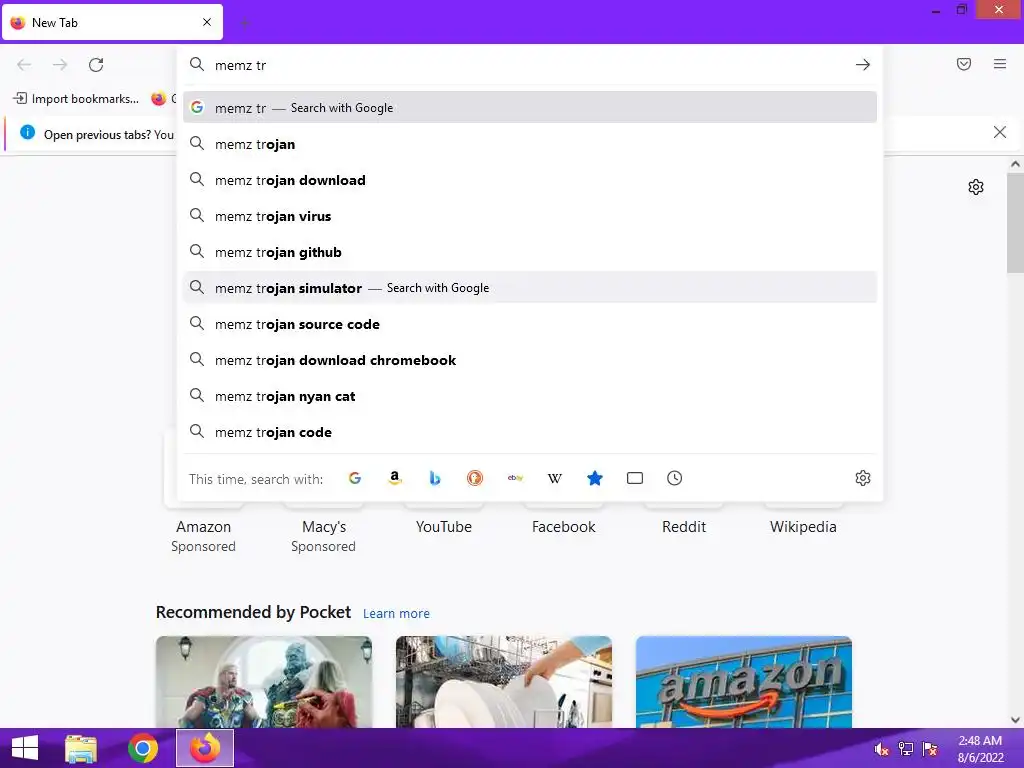Image resolution: width=1024 pixels, height=768 pixels.
Task: Pick suggestion memz trojan simulator
Action: (530, 287)
